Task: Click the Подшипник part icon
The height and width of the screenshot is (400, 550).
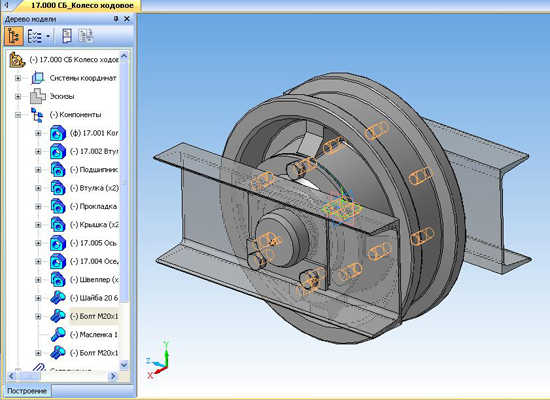Action: pyautogui.click(x=58, y=170)
